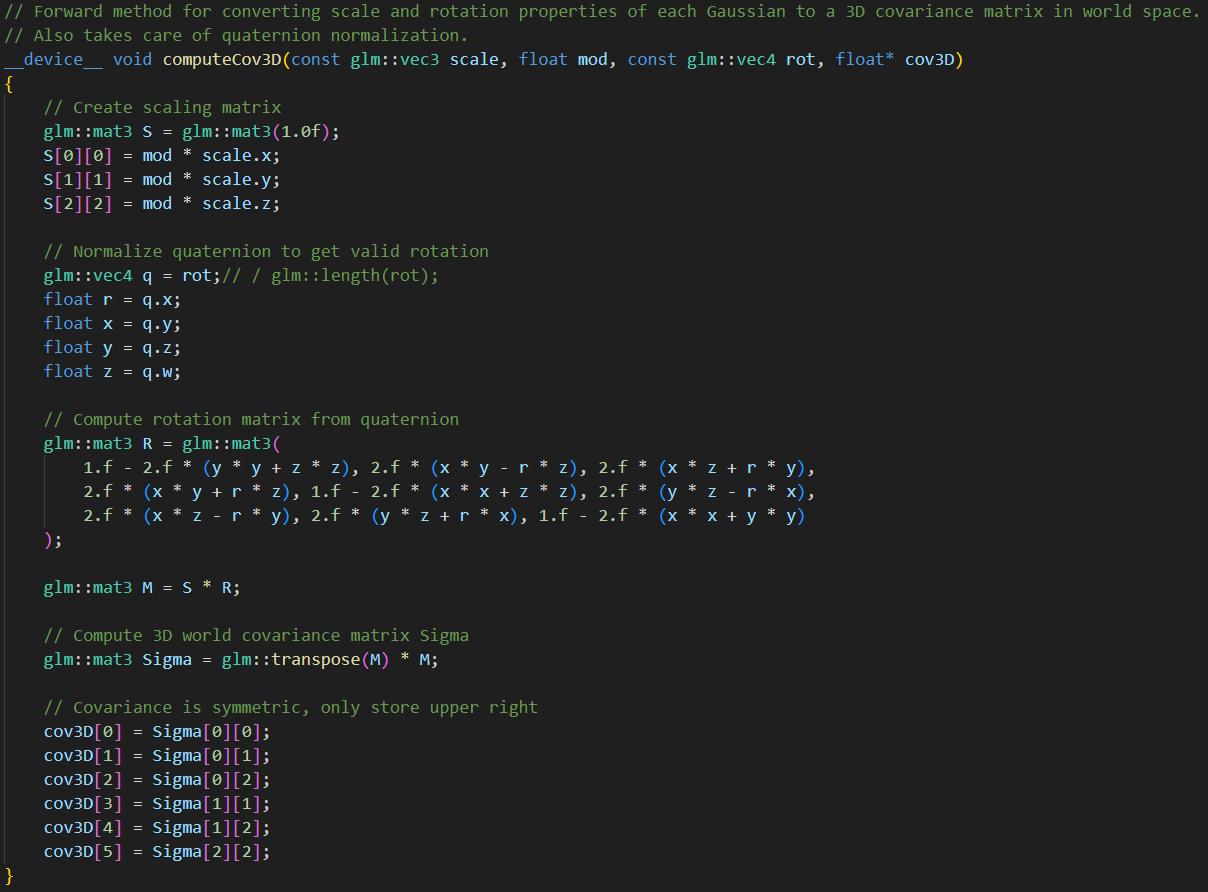This screenshot has width=1208, height=892.
Task: Click the line 'float y = q.z;'
Action: [x=113, y=347]
